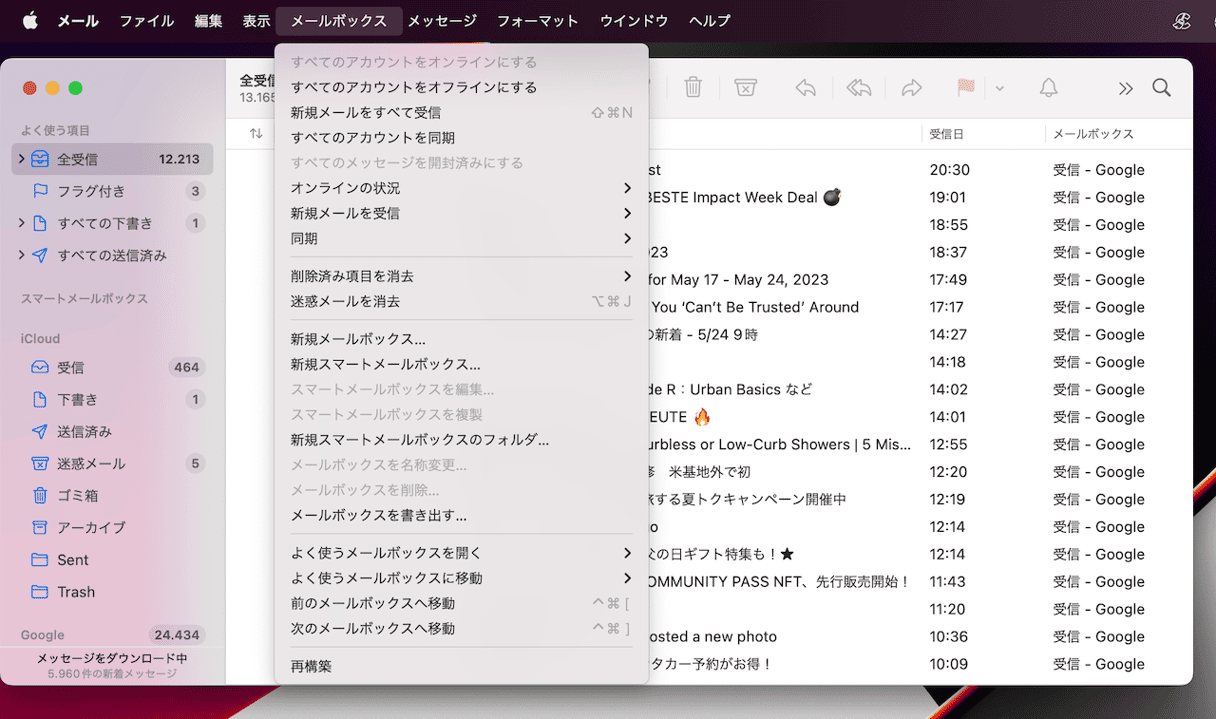Sort by the メールボックス column header
1216x719 pixels.
click(x=1093, y=134)
